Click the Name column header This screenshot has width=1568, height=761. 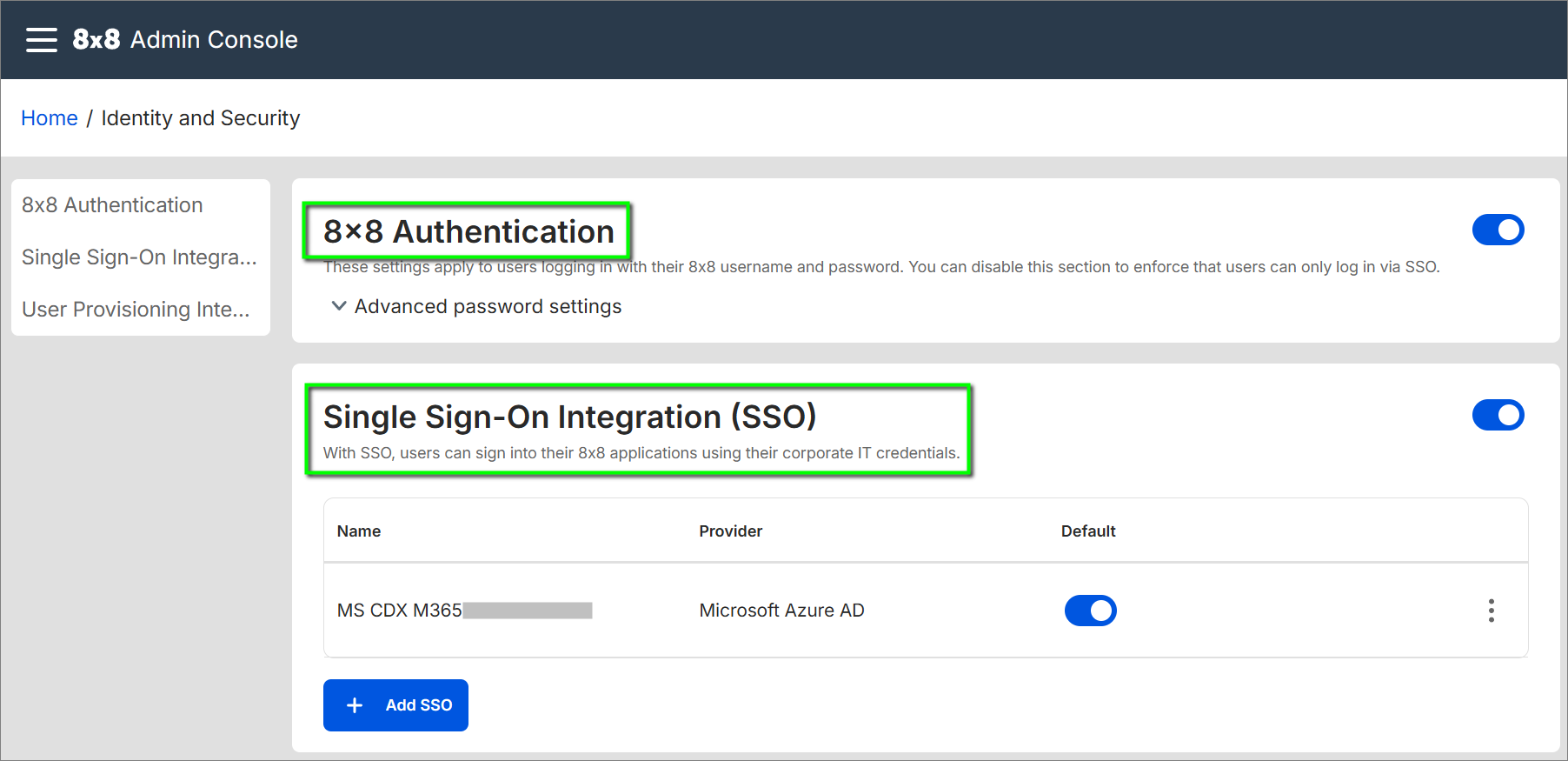(x=359, y=531)
